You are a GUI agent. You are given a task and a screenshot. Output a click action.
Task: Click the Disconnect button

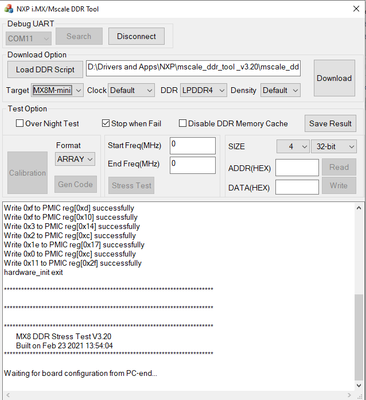click(136, 36)
